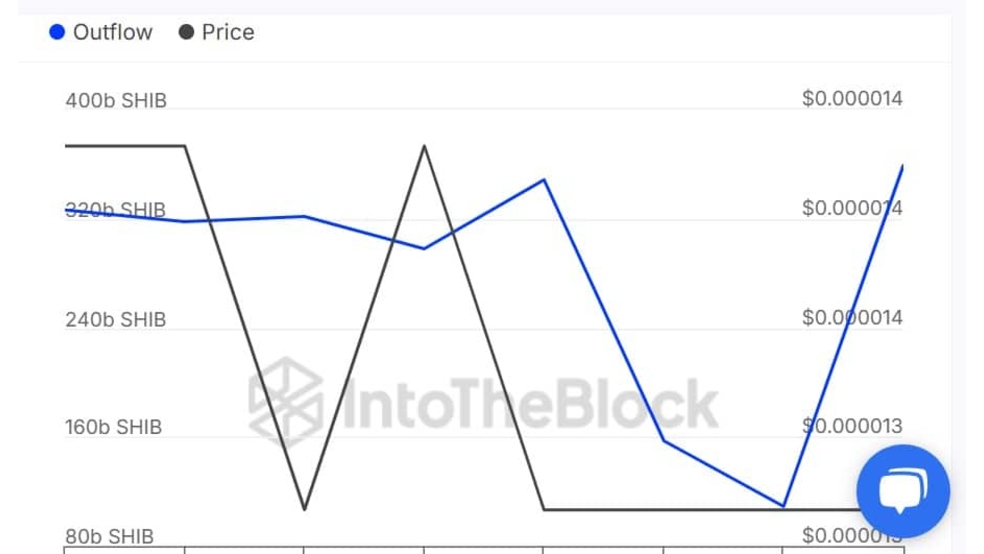Select the 160b SHIB axis label
Screen dimensions: 984x554
coord(116,428)
